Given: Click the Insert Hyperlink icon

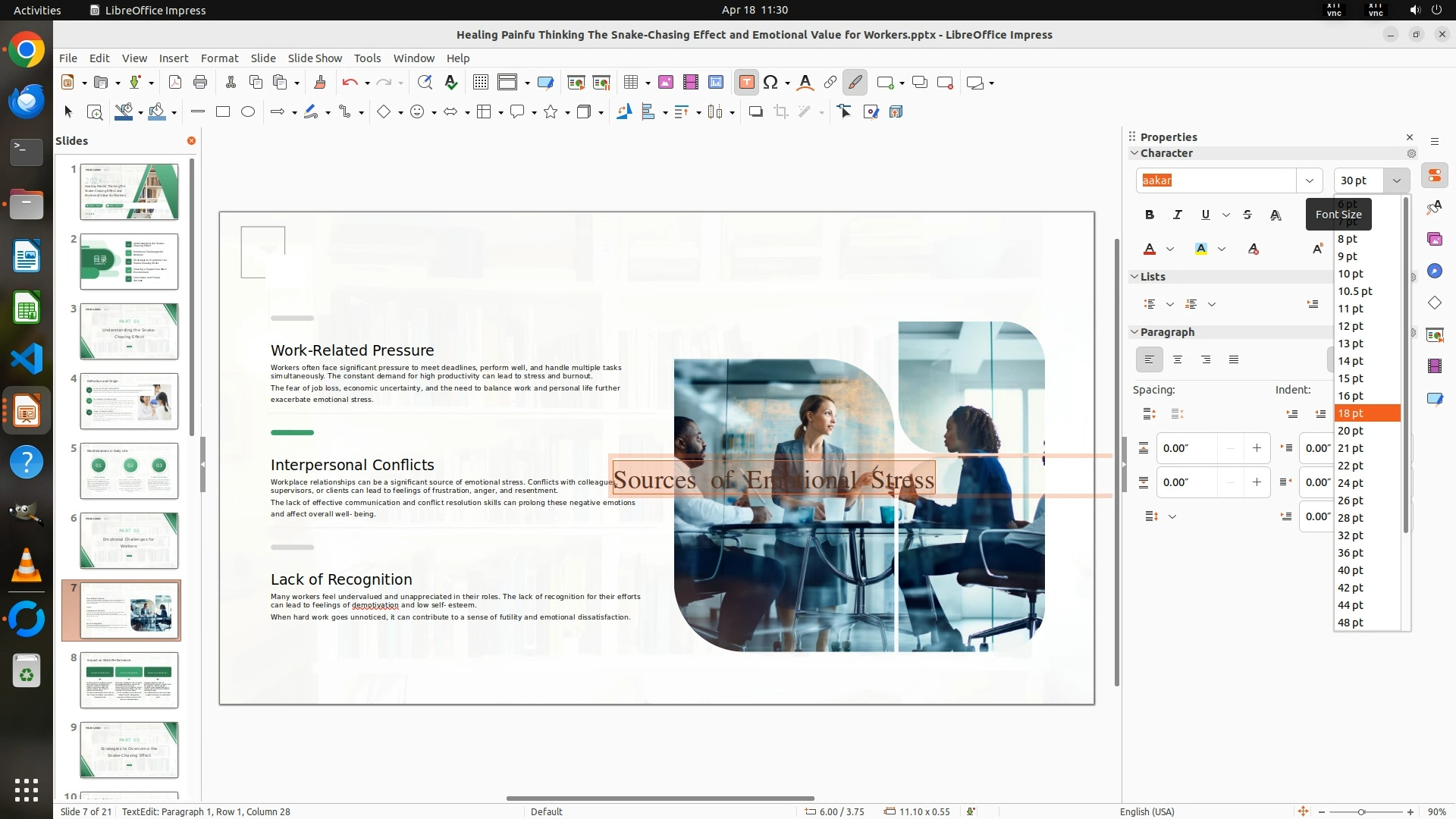Looking at the screenshot, I should pyautogui.click(x=830, y=83).
